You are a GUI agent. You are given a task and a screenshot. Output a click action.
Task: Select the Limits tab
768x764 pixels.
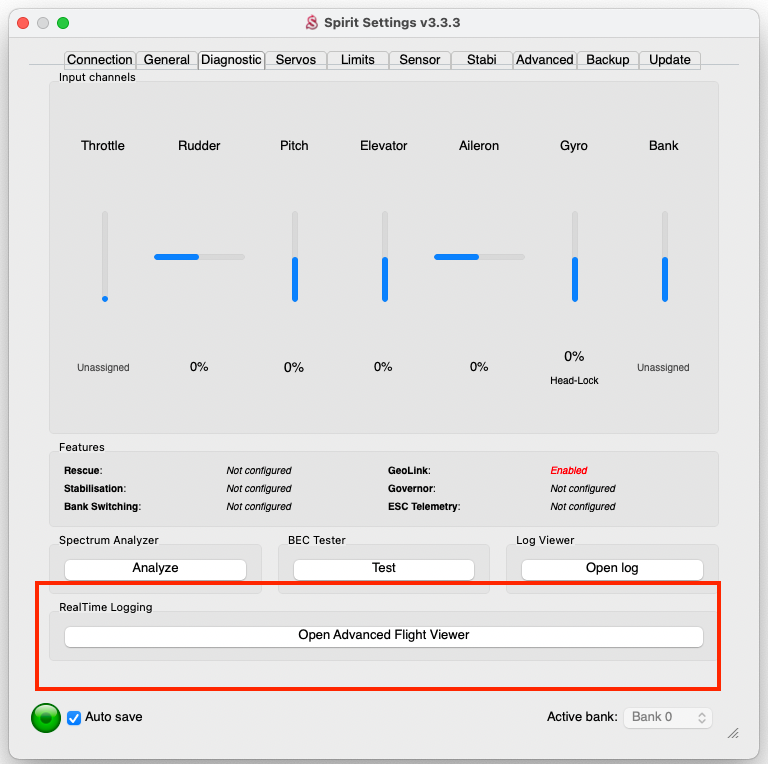[357, 60]
